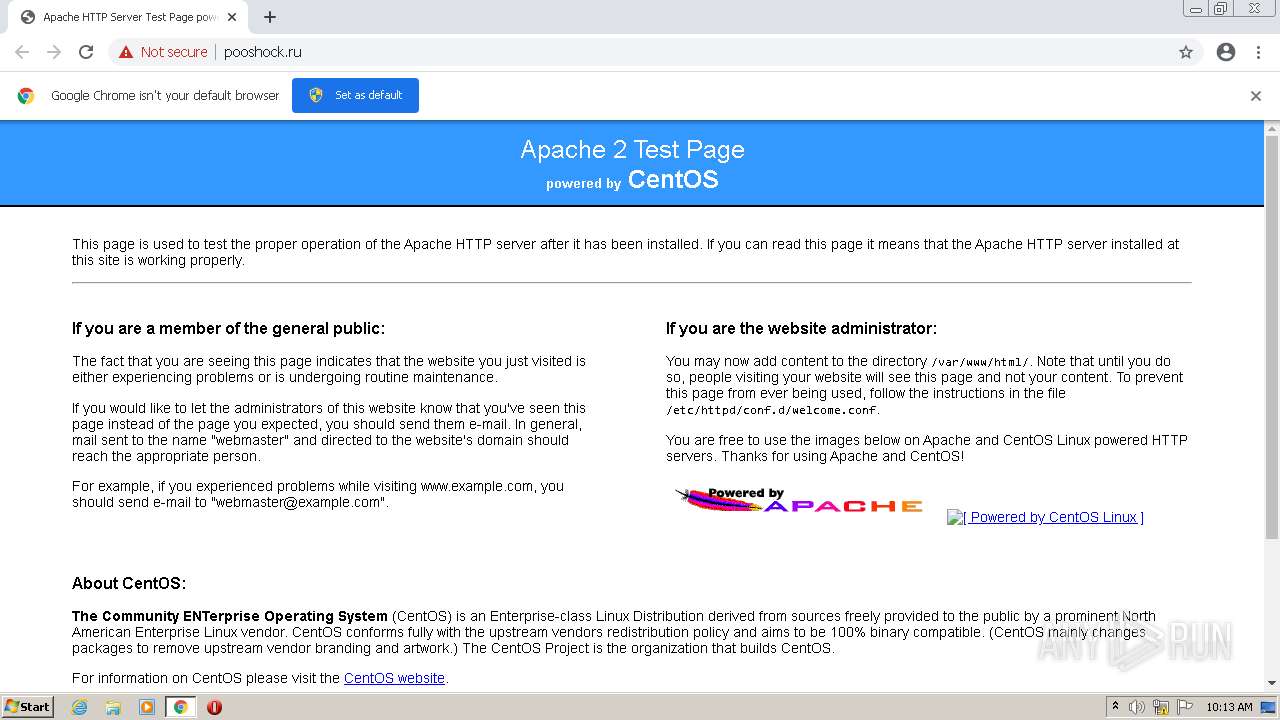Click the Powered by Apache image
This screenshot has height=720, width=1280.
[799, 500]
